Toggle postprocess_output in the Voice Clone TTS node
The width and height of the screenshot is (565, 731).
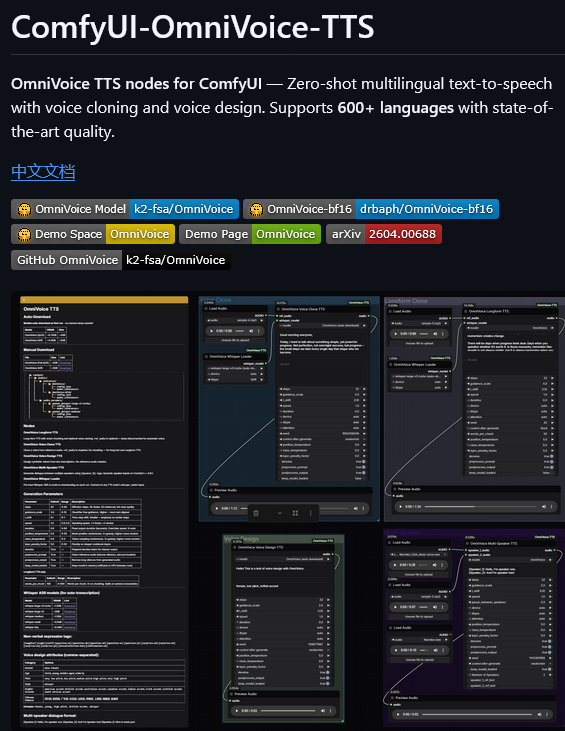[364, 473]
